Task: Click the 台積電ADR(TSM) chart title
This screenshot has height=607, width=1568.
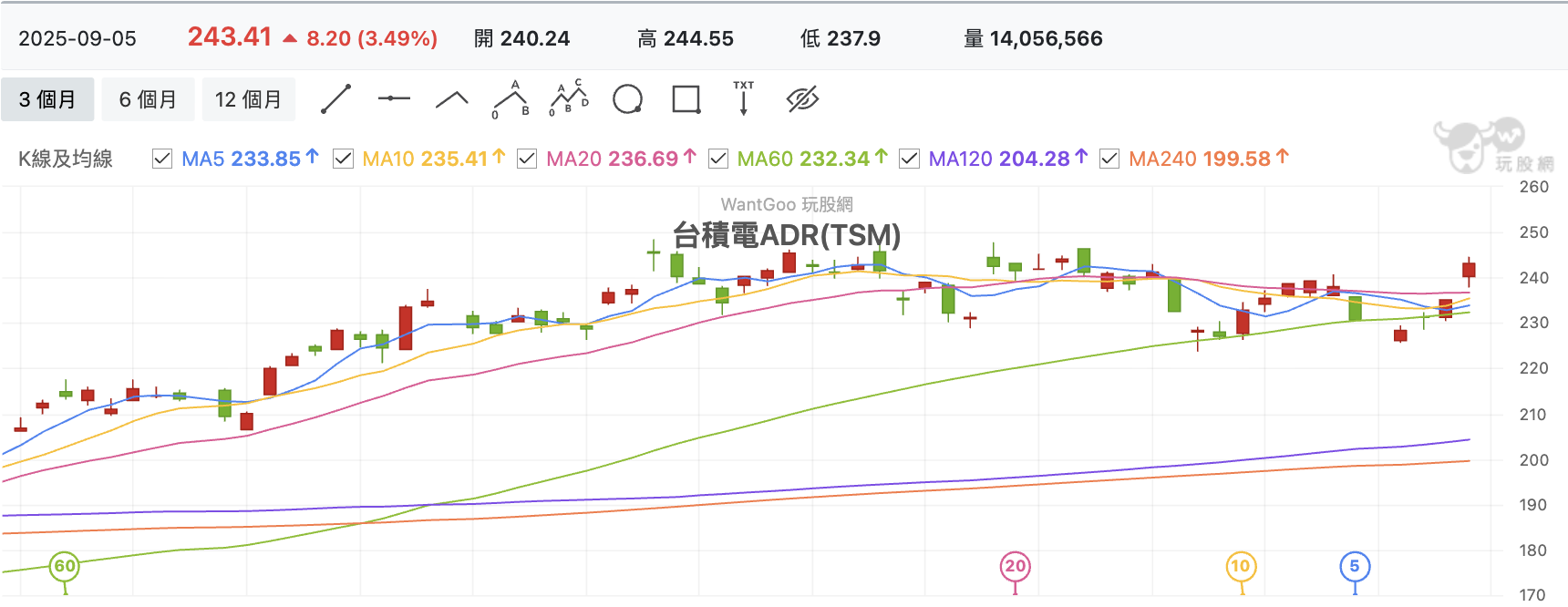Action: (x=787, y=235)
